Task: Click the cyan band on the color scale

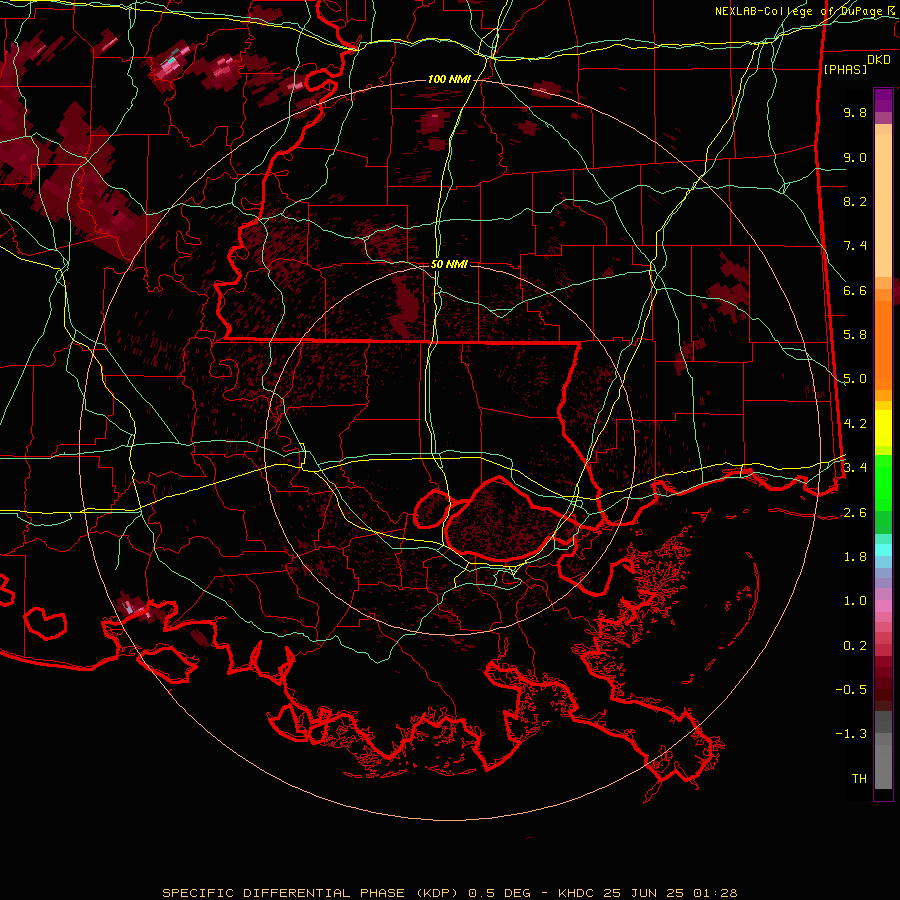Action: click(x=883, y=550)
